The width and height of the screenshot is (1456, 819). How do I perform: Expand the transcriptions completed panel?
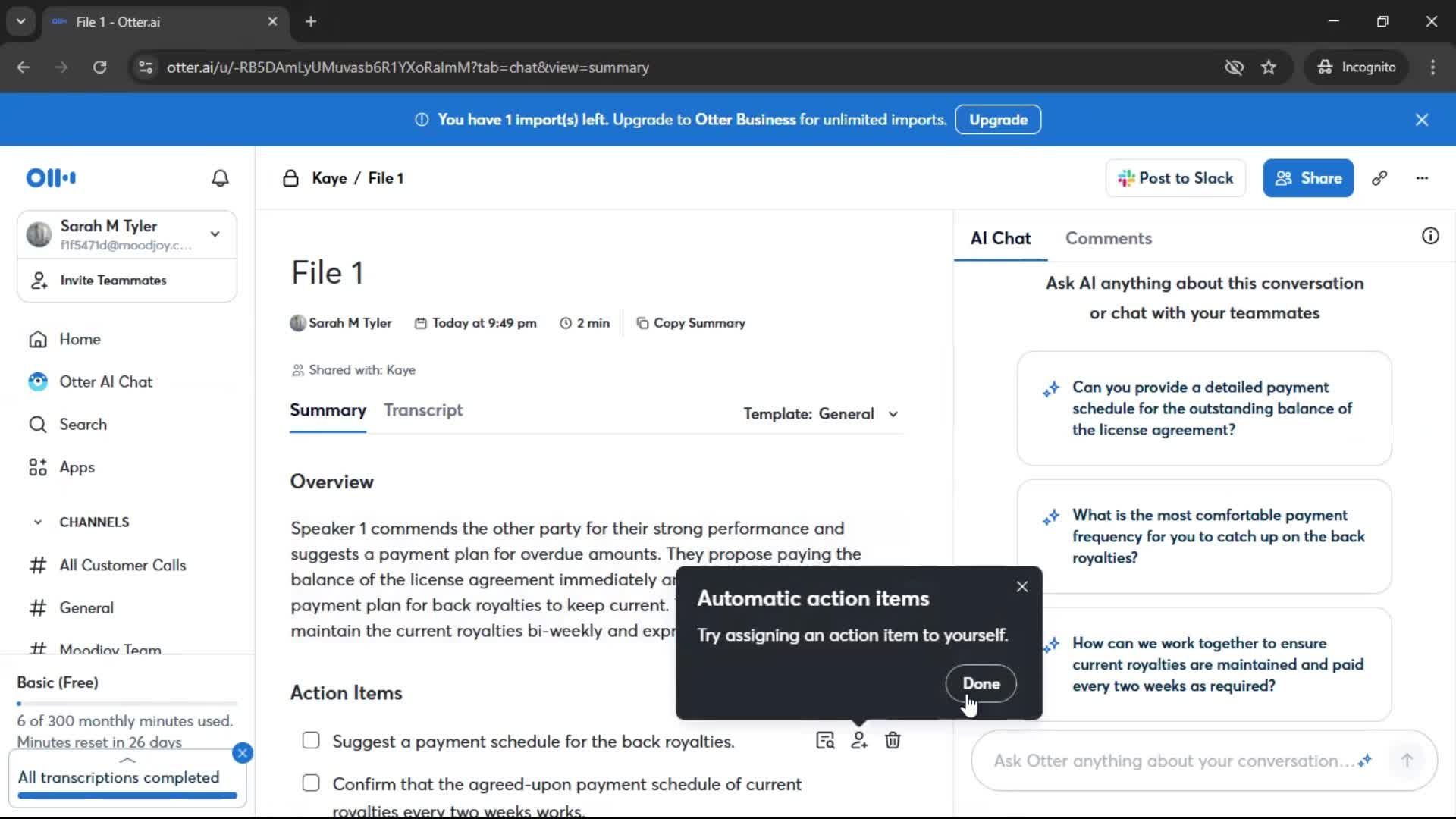click(x=127, y=759)
